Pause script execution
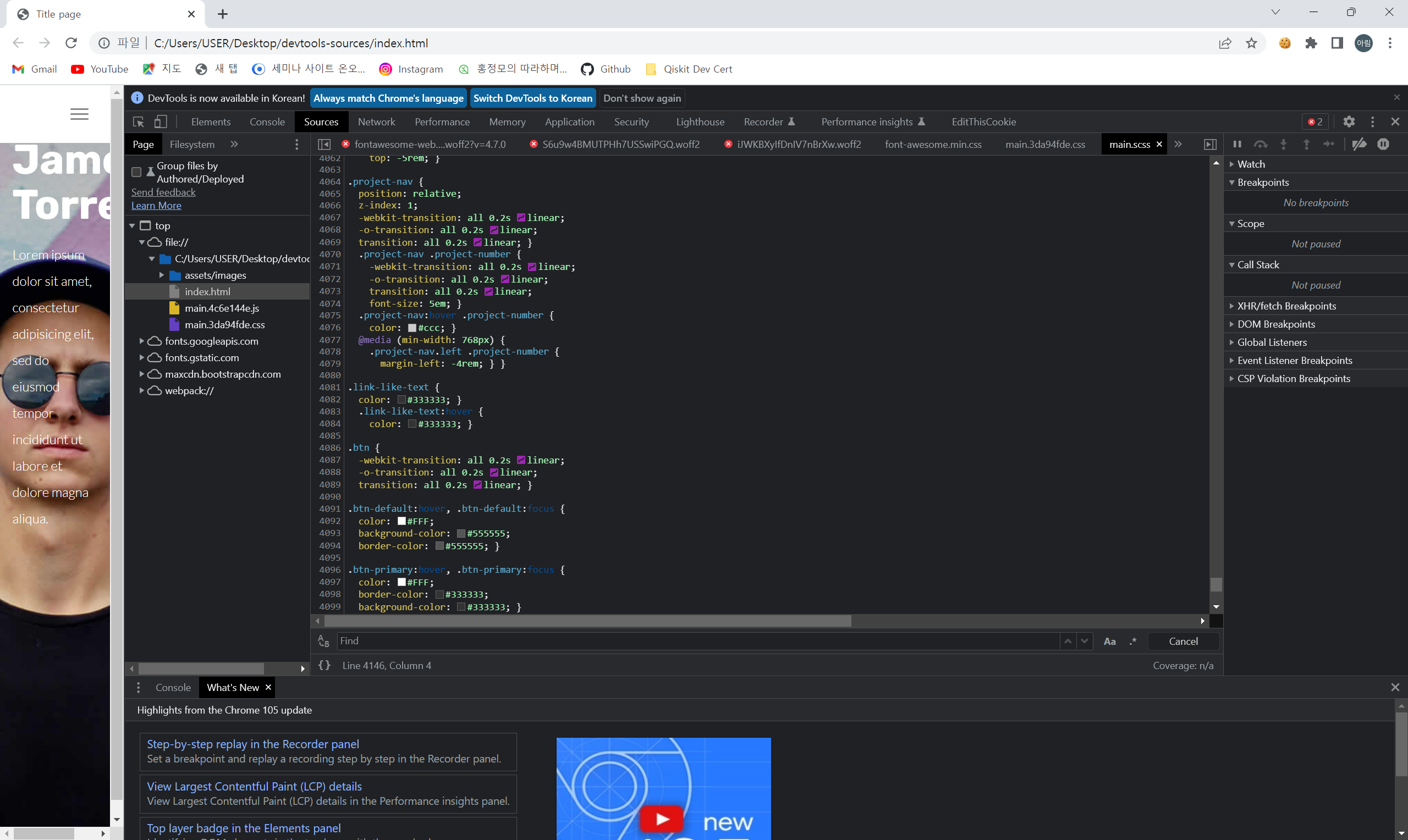 point(1237,145)
